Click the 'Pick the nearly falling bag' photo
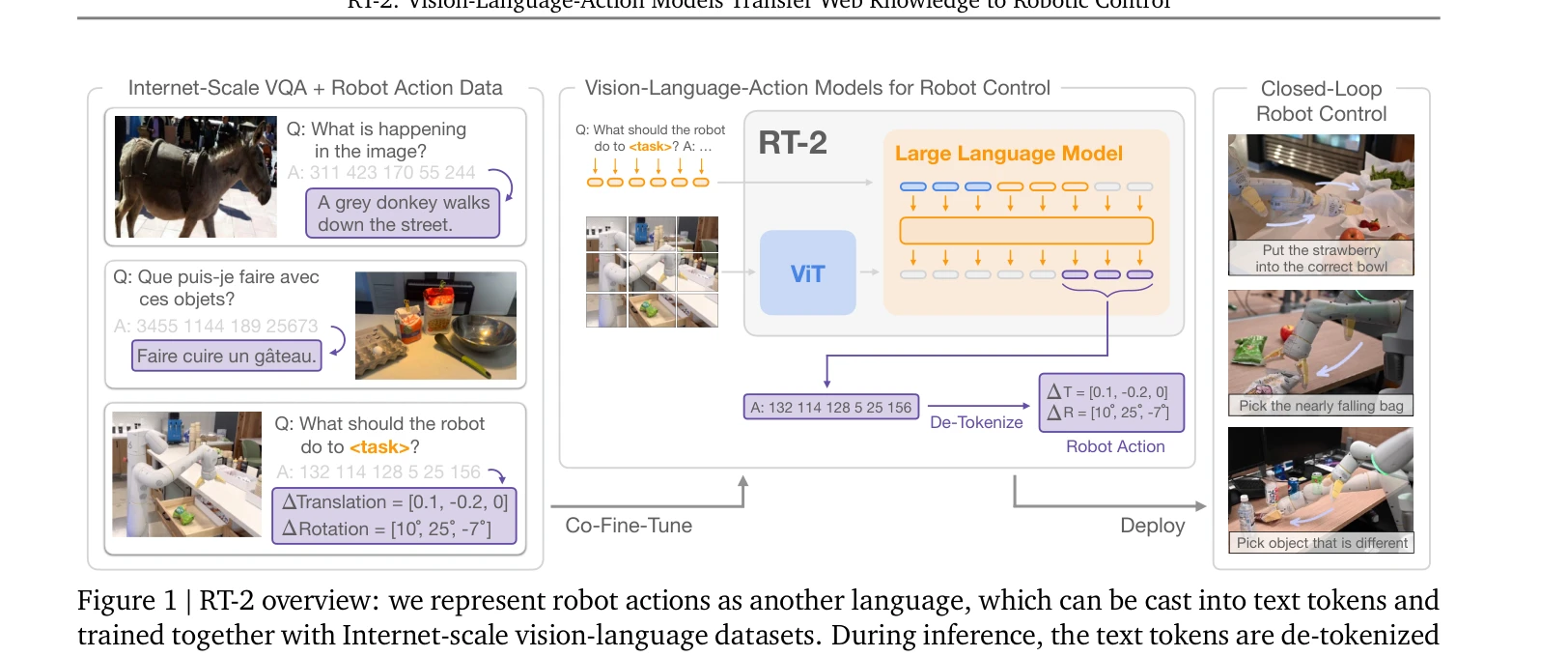The height and width of the screenshot is (657, 1568). [x=1321, y=353]
